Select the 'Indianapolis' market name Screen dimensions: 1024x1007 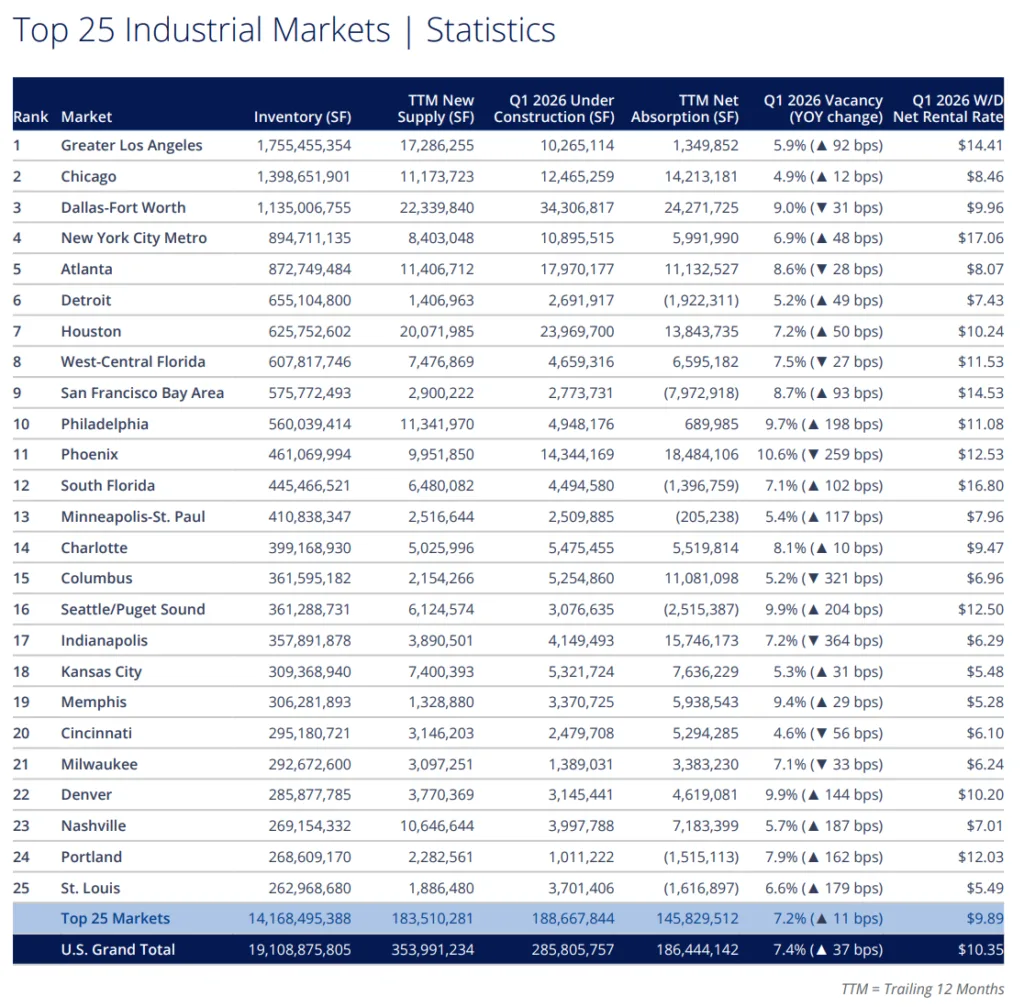pos(104,641)
